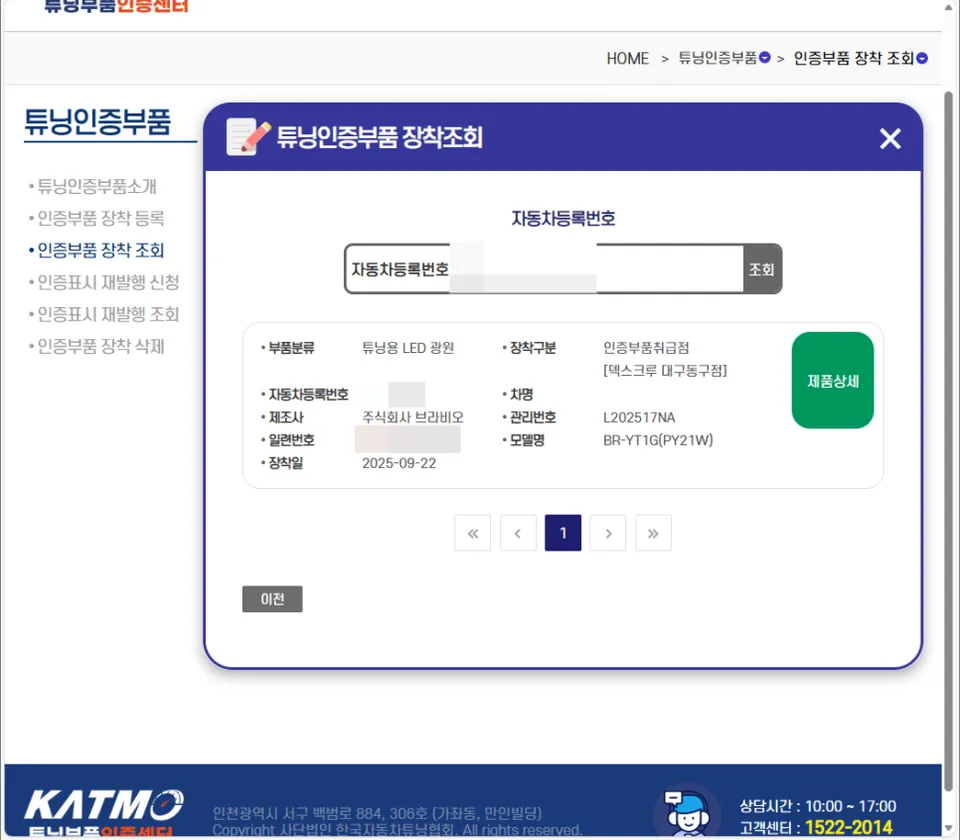The image size is (960, 840).
Task: Open the green 제품상세 button
Action: pyautogui.click(x=832, y=380)
